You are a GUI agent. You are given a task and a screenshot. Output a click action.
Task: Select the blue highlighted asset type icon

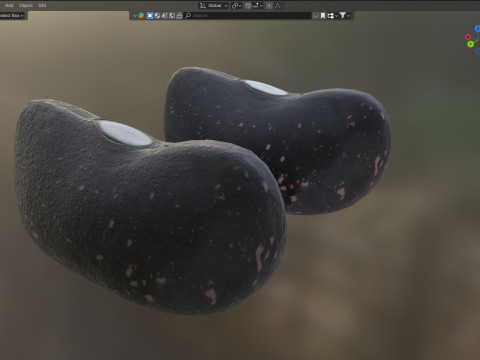coord(150,16)
